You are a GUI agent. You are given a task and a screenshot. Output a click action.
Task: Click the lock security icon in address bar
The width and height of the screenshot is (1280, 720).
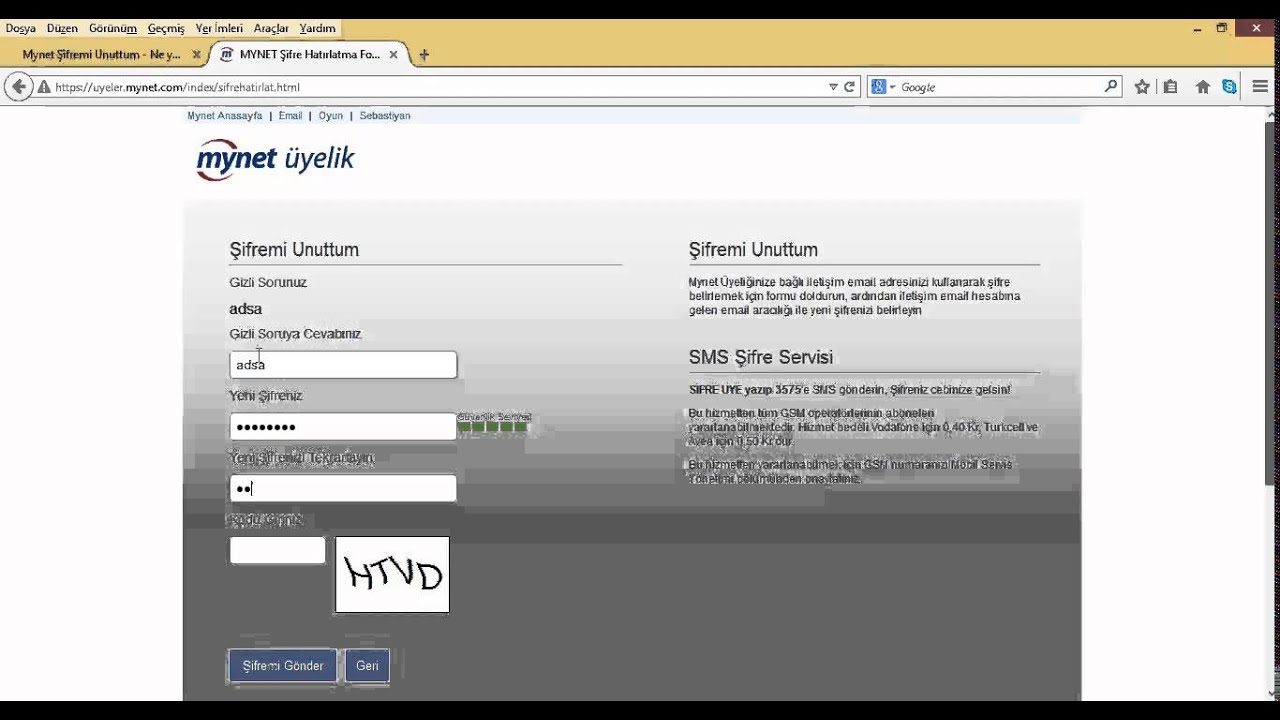[44, 87]
